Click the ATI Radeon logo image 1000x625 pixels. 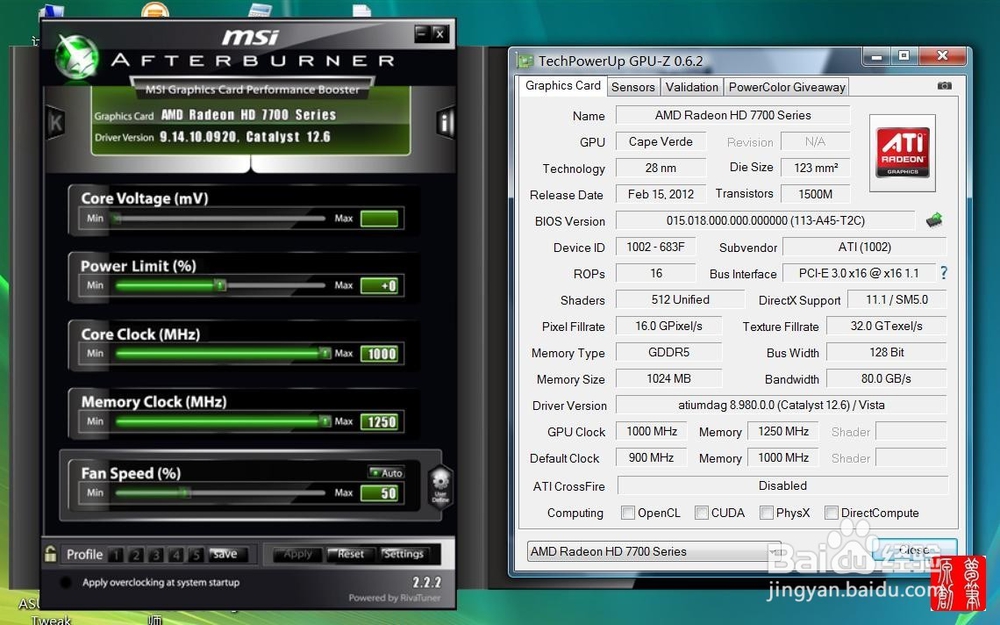902,152
